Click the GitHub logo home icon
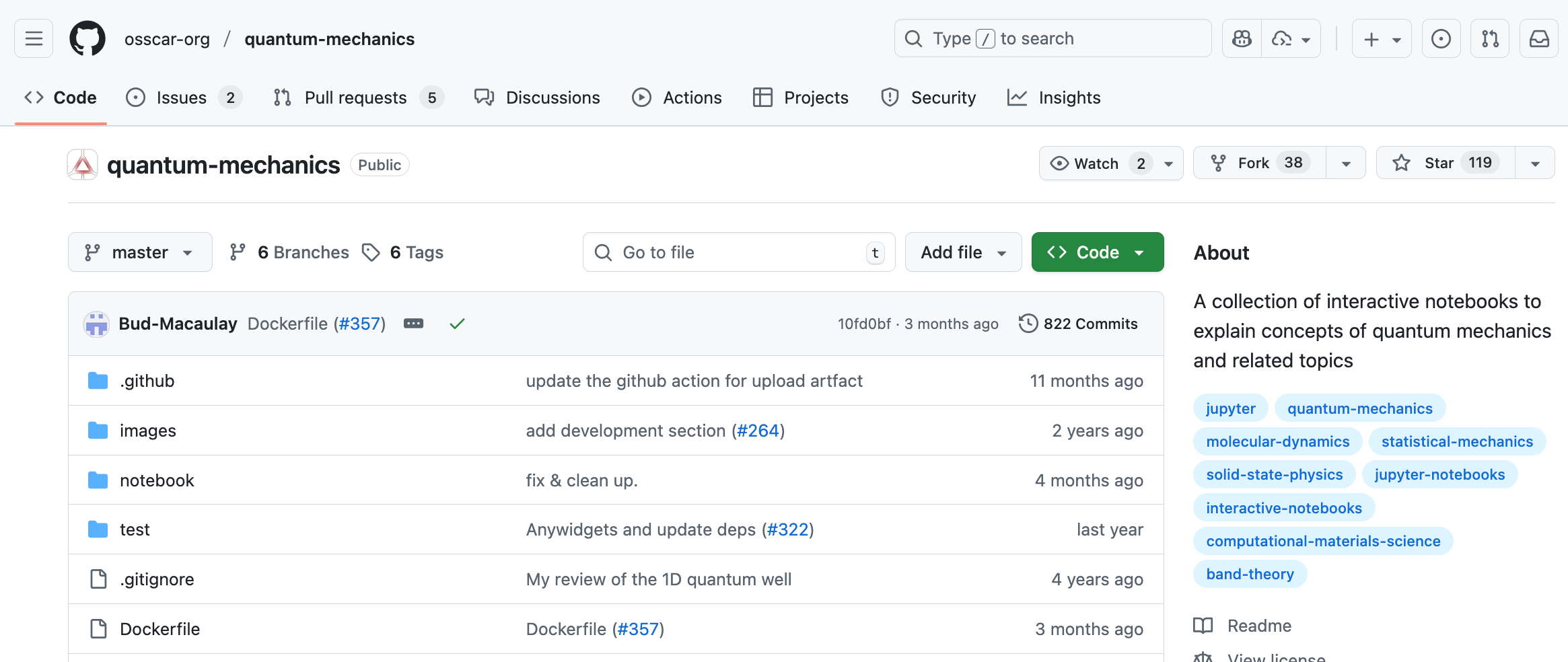This screenshot has height=662, width=1568. pos(87,39)
